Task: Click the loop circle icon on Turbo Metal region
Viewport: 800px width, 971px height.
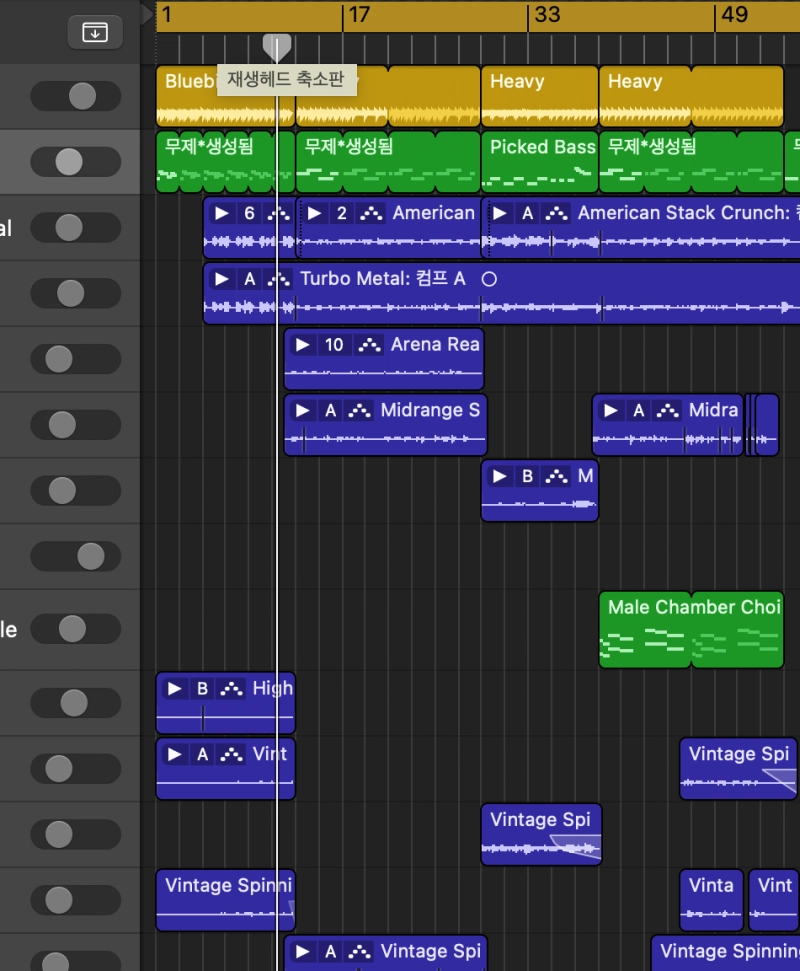Action: [x=489, y=279]
